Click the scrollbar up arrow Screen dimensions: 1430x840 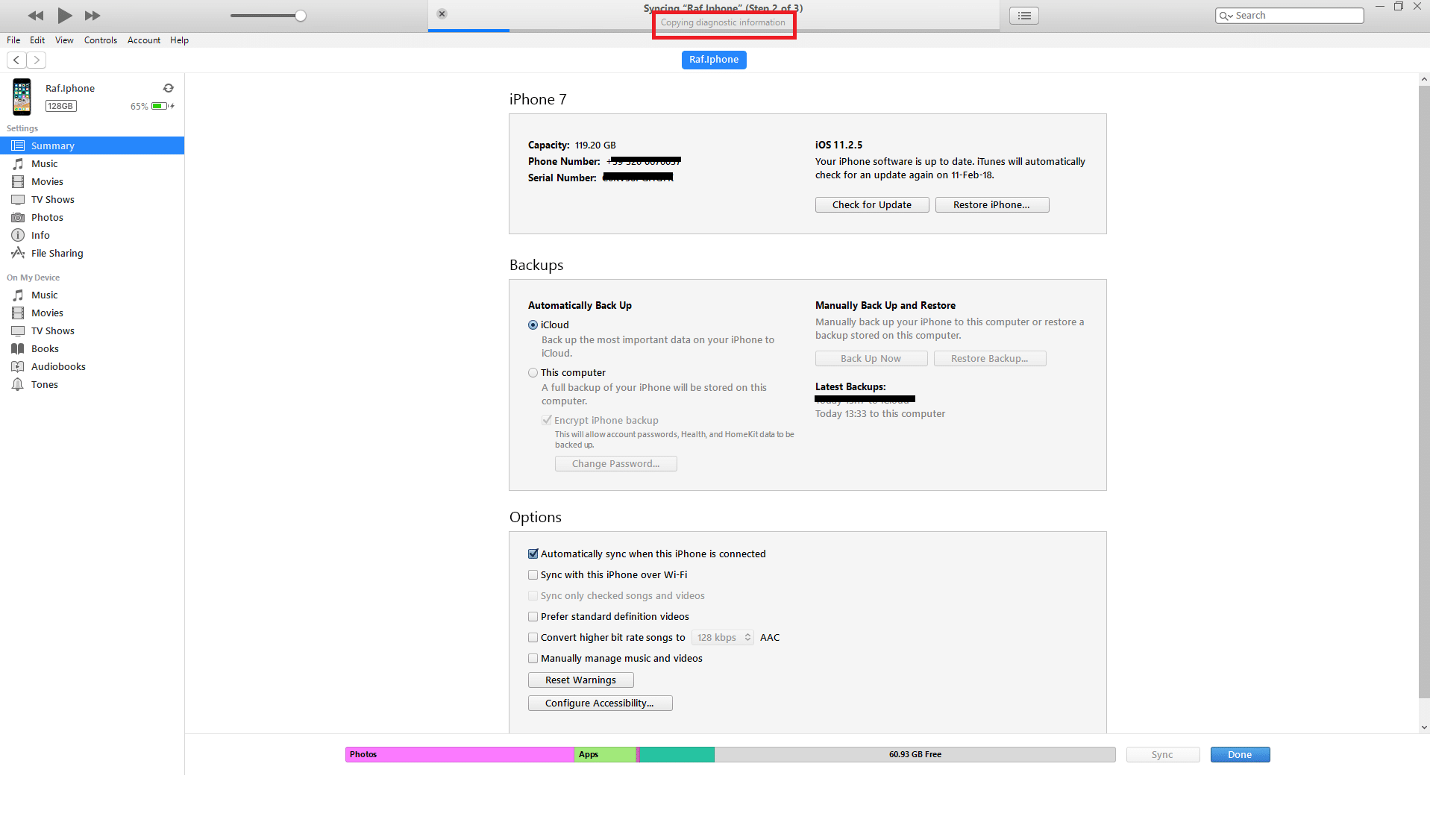pos(1424,78)
